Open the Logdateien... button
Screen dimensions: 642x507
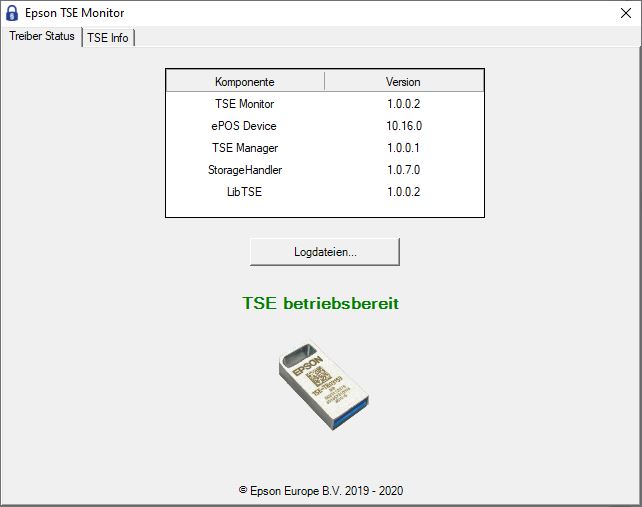click(x=325, y=252)
